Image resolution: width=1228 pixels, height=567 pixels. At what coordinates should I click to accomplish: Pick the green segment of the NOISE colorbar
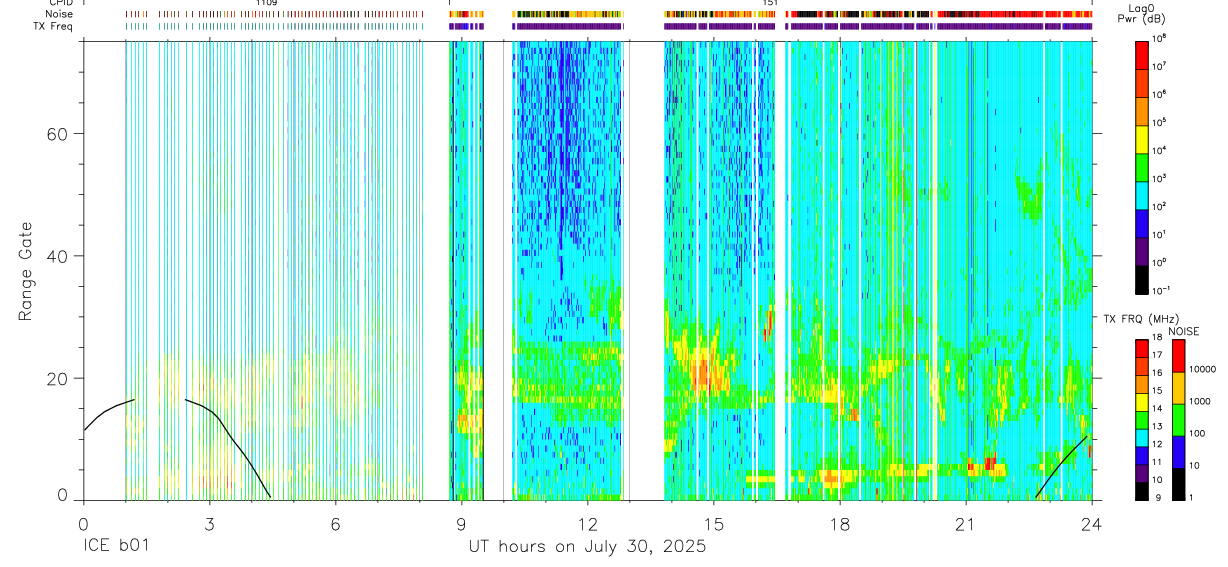tap(1178, 419)
